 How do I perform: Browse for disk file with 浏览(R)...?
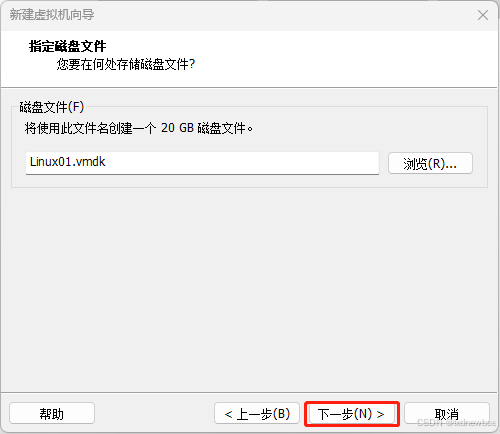click(430, 163)
